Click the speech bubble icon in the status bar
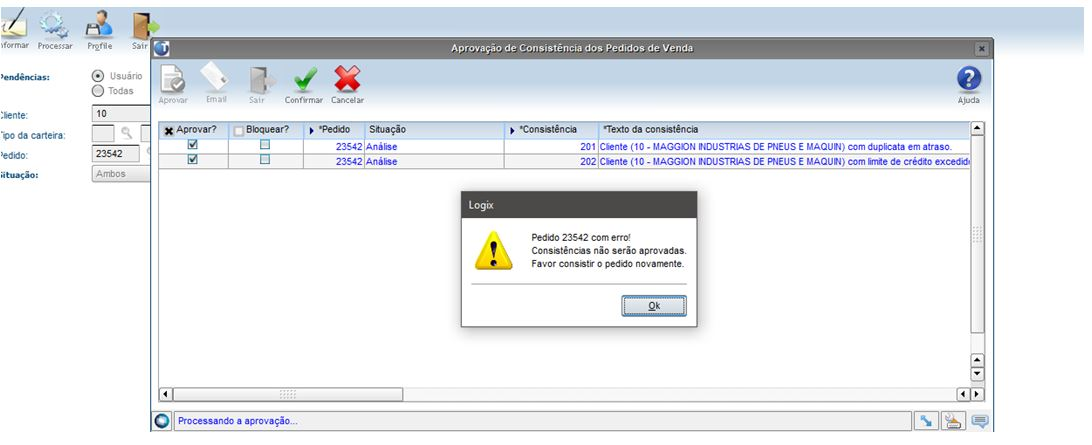The image size is (1092, 445). tap(980, 421)
